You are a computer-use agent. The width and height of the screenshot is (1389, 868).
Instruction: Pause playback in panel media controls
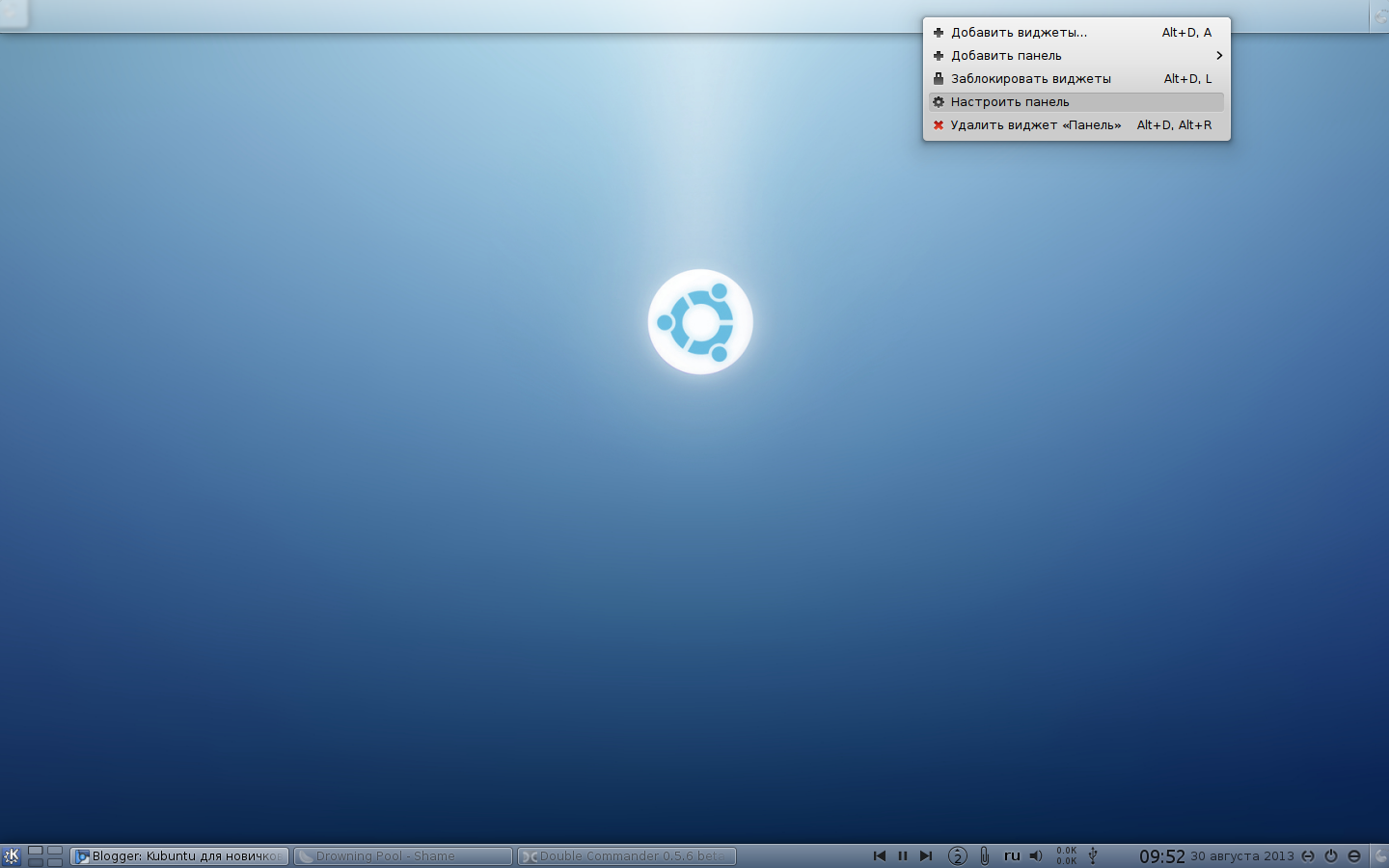pos(903,855)
